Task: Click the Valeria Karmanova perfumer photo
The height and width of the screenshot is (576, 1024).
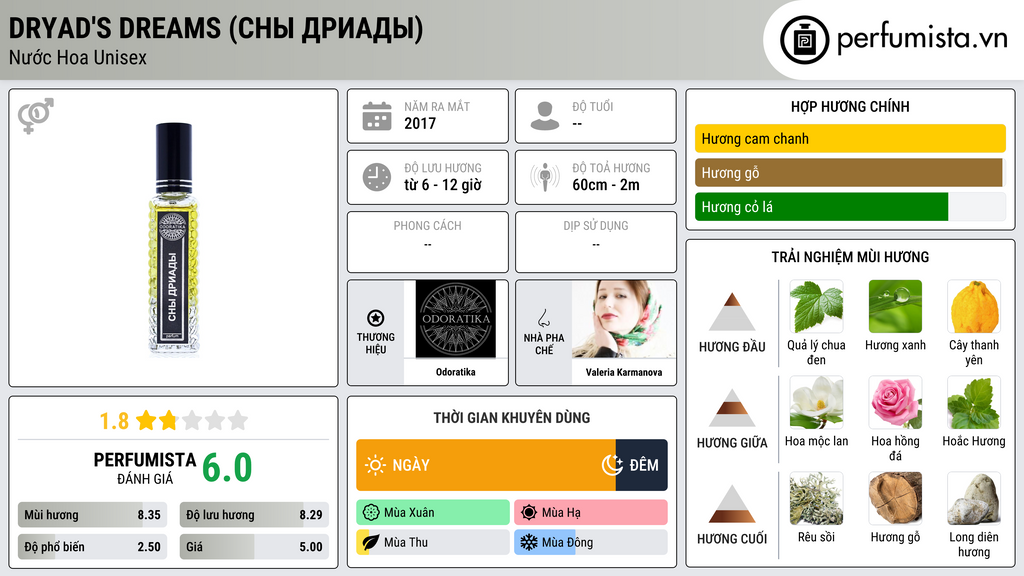Action: click(x=624, y=319)
